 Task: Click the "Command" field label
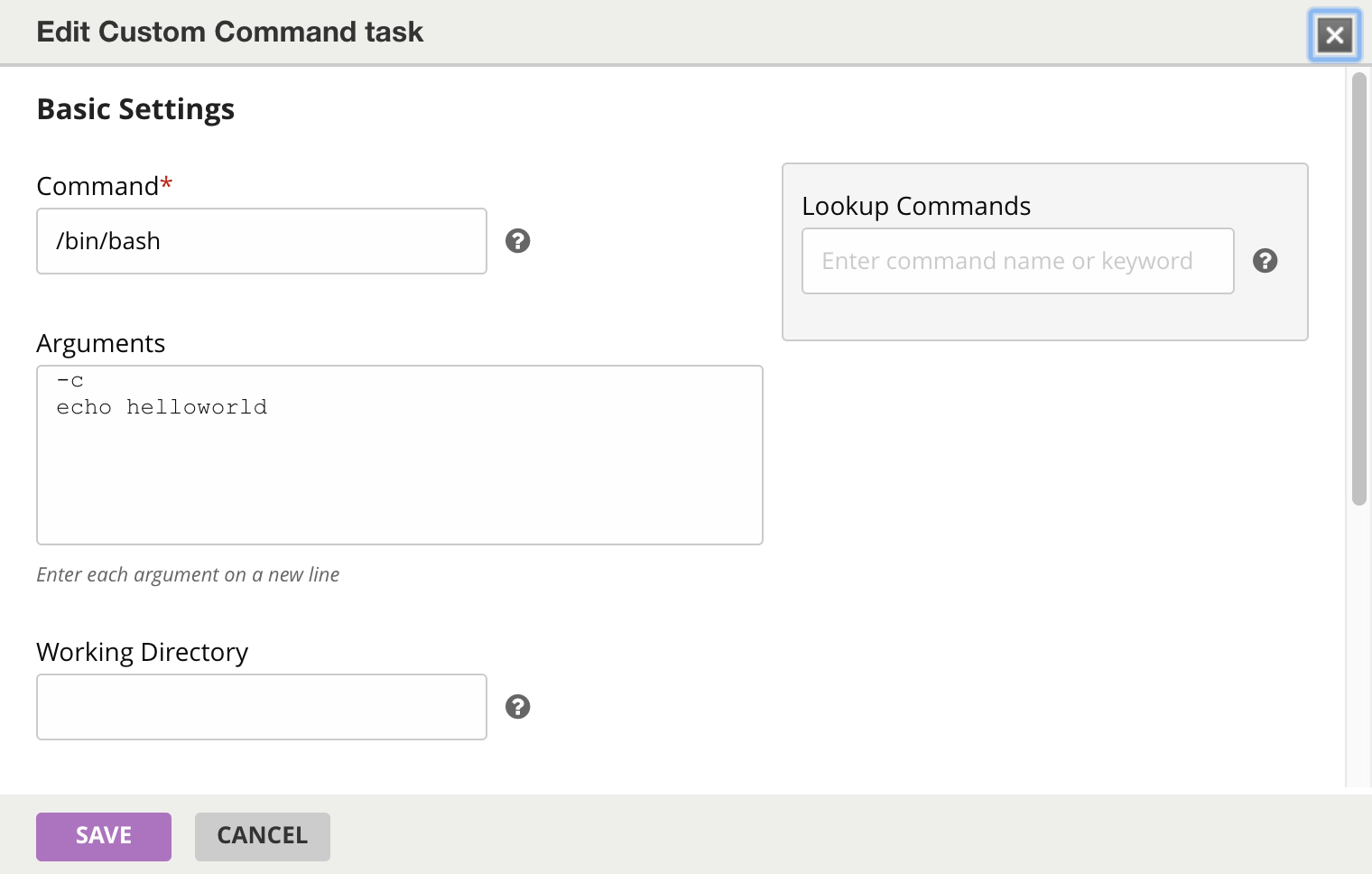point(97,186)
